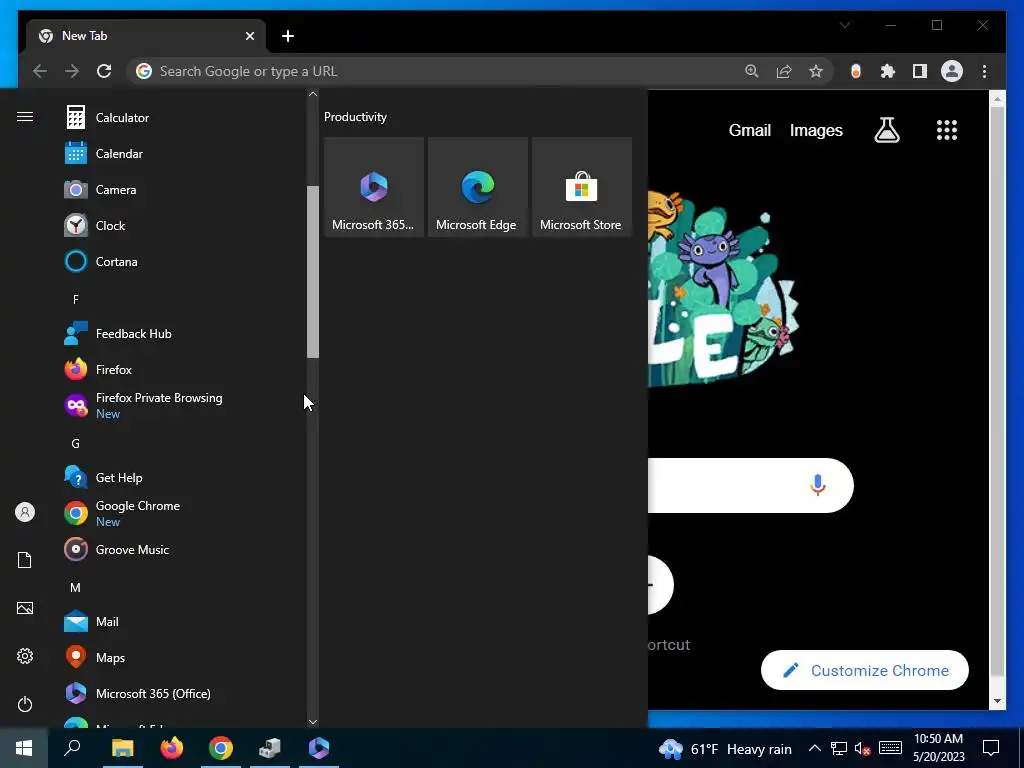
Task: Bookmark this tab with the star icon
Action: (816, 71)
